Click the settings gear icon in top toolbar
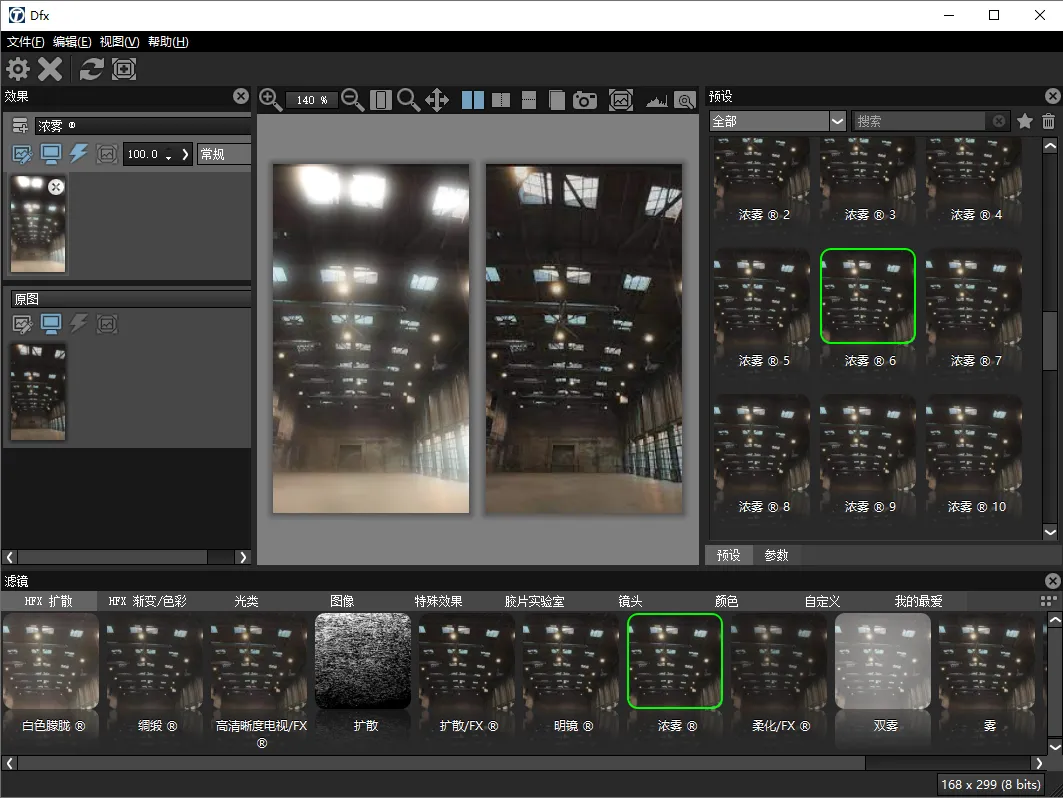The image size is (1063, 798). (18, 69)
